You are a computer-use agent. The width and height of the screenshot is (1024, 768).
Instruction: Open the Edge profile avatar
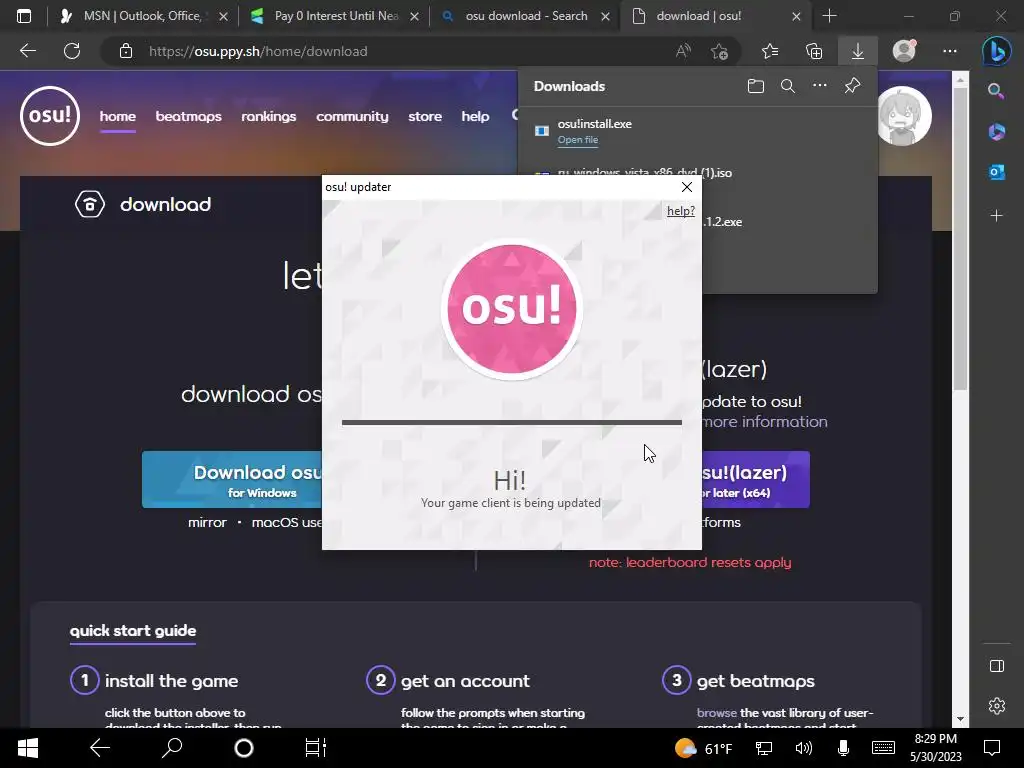tap(904, 51)
